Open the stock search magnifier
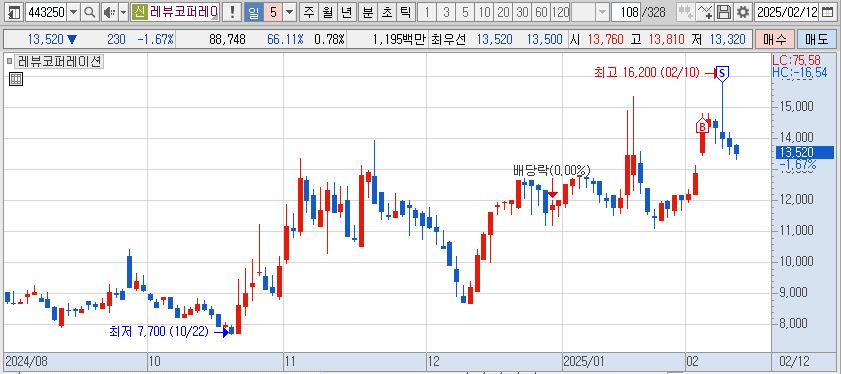Viewport: 841px width, 374px height. 90,12
